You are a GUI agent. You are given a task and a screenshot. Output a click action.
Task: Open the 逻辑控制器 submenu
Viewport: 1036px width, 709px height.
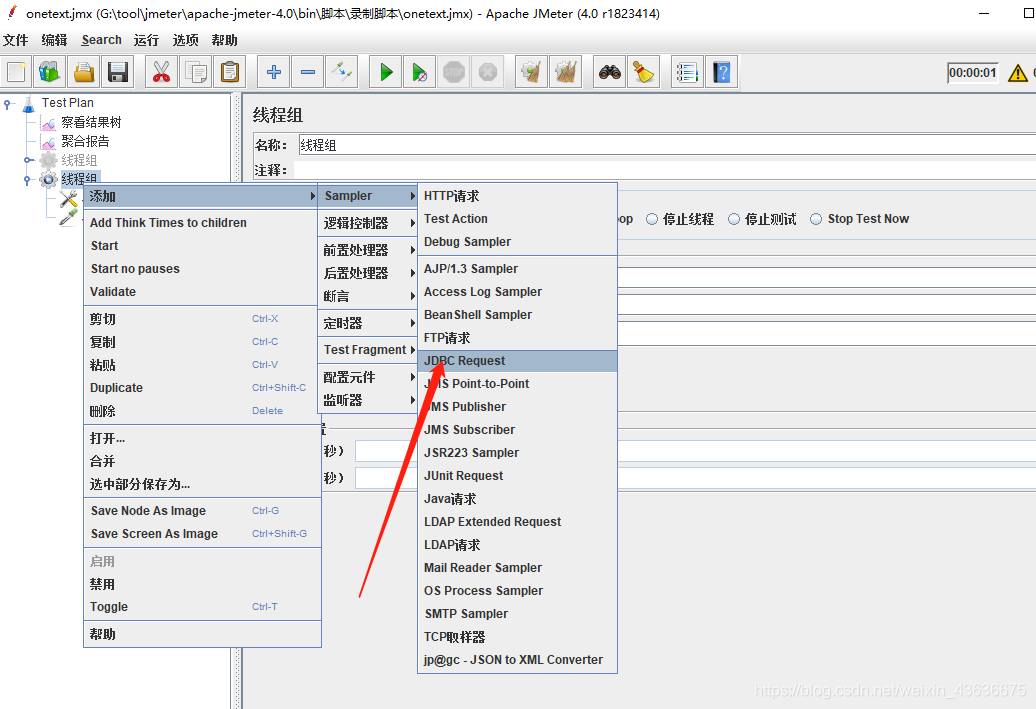click(x=367, y=223)
